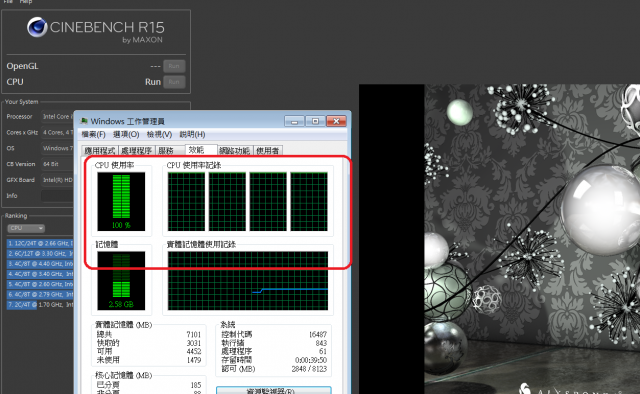Click the rendered scene preview in Cinebench
640x394 pixels.
[500, 239]
